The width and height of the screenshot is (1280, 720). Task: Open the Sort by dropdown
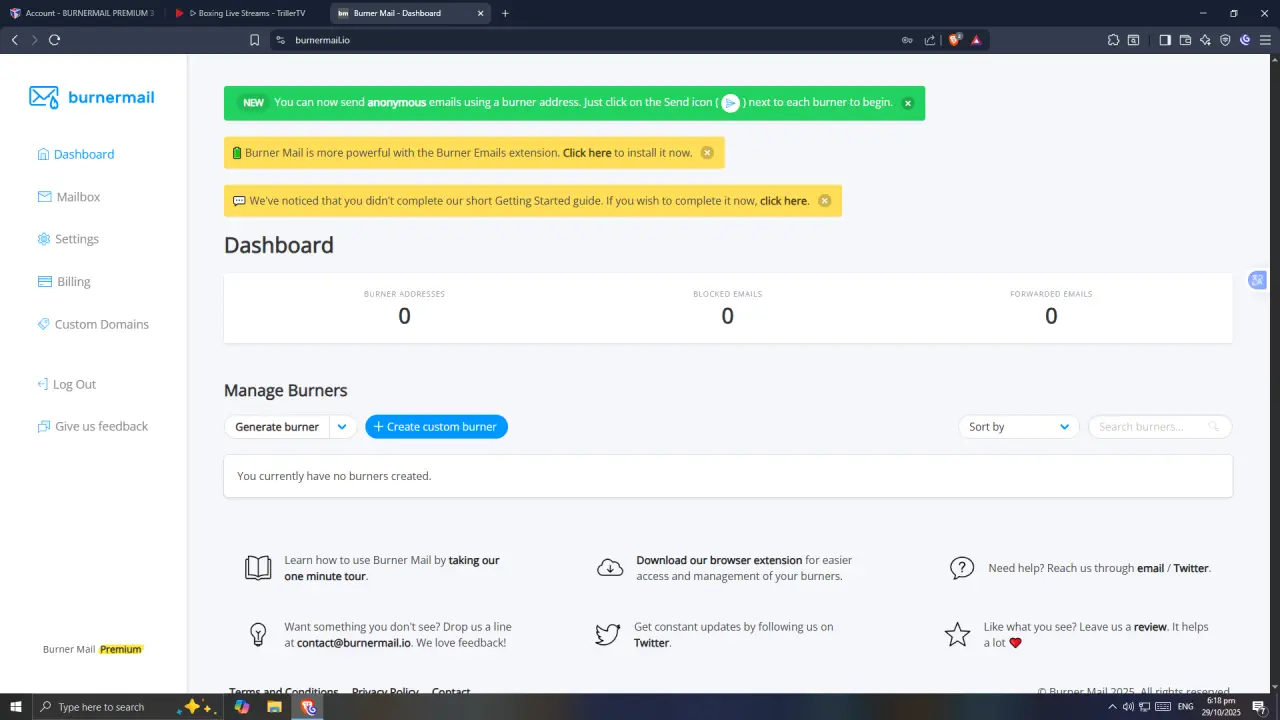point(1018,427)
